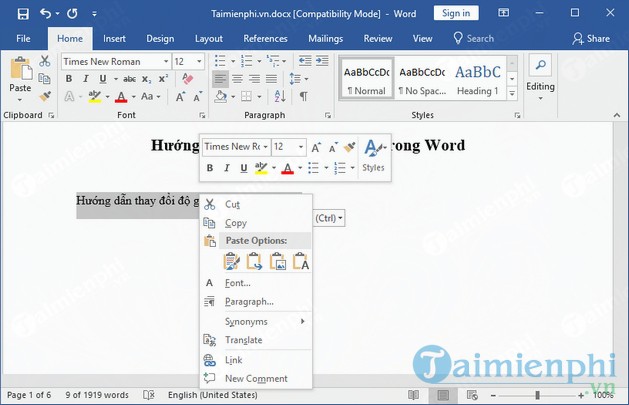Toggle Bold in the ribbon Font group
629x405 pixels.
69,79
